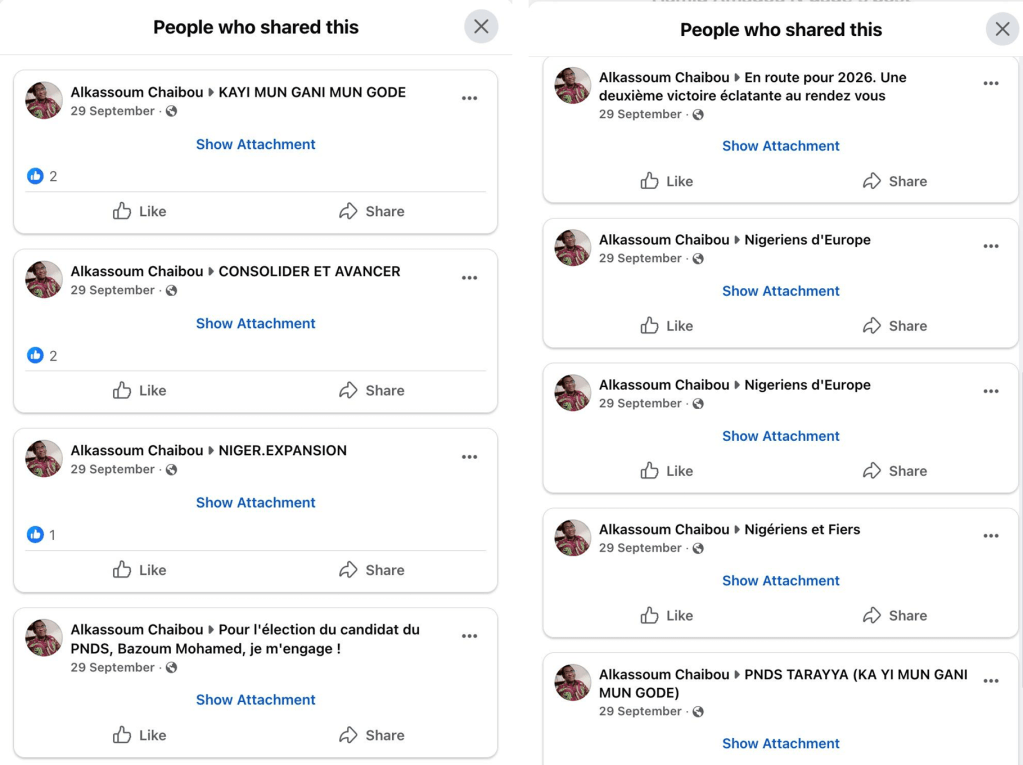Screen dimensions: 1023x765
Task: Click profile avatar on En route pour 2026 post
Action: coord(573,86)
